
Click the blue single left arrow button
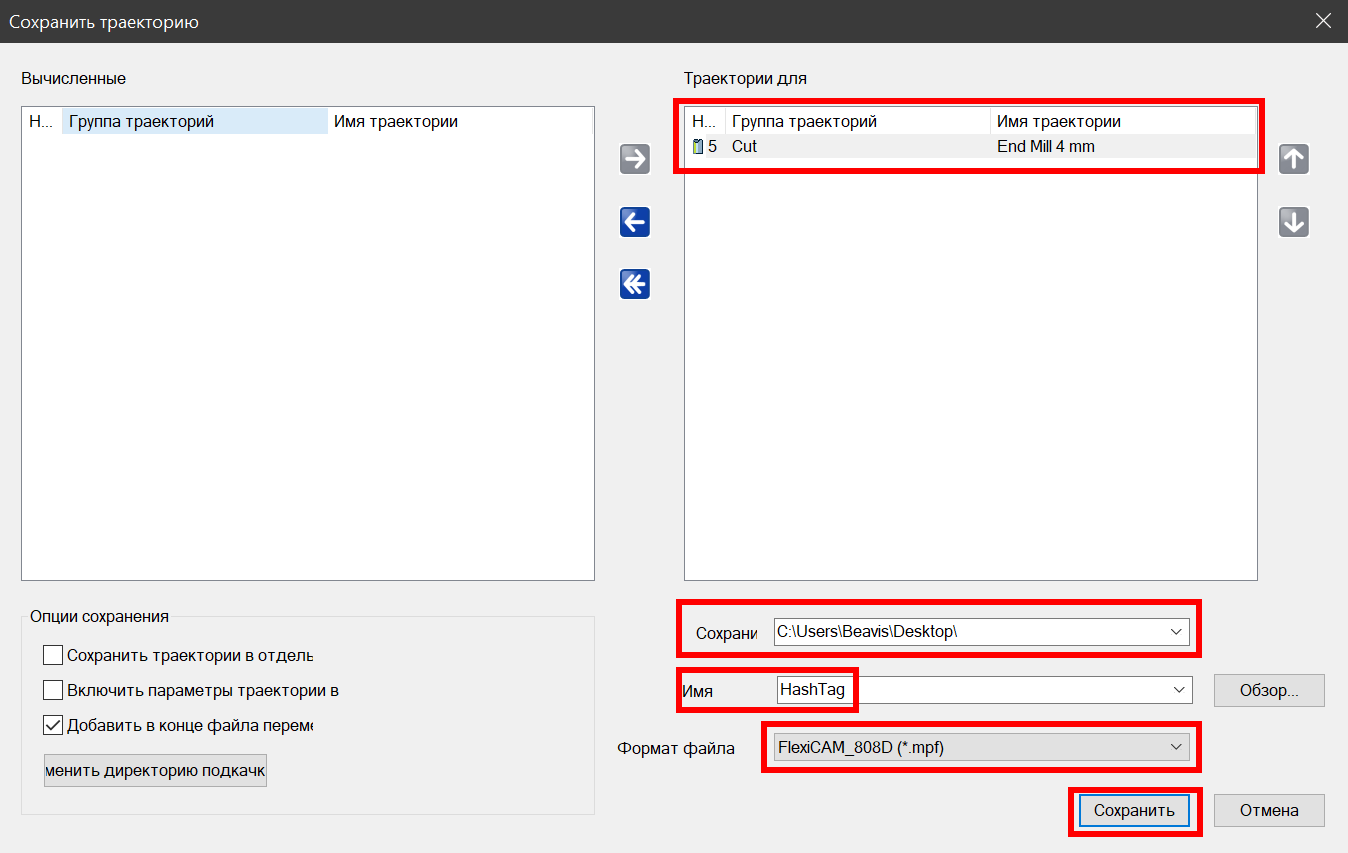coord(635,222)
